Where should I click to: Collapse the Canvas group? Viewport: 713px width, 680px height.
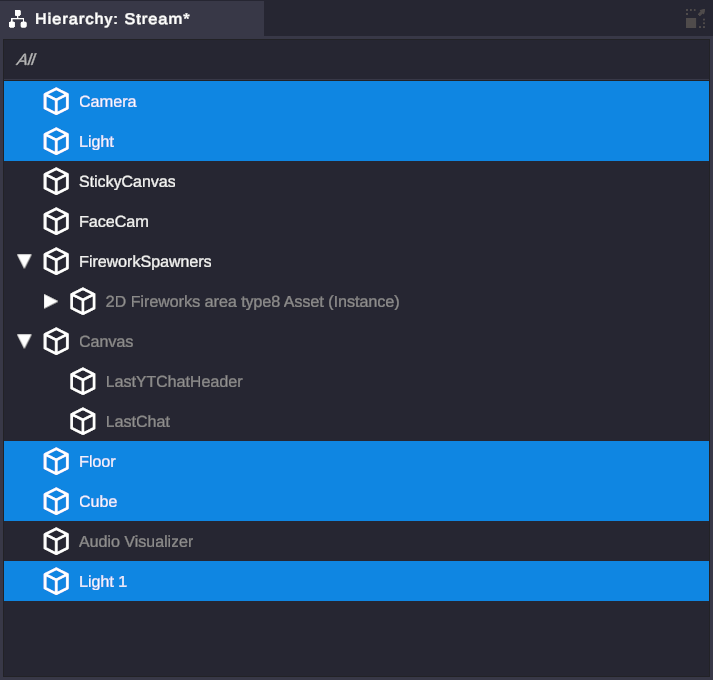pos(25,341)
